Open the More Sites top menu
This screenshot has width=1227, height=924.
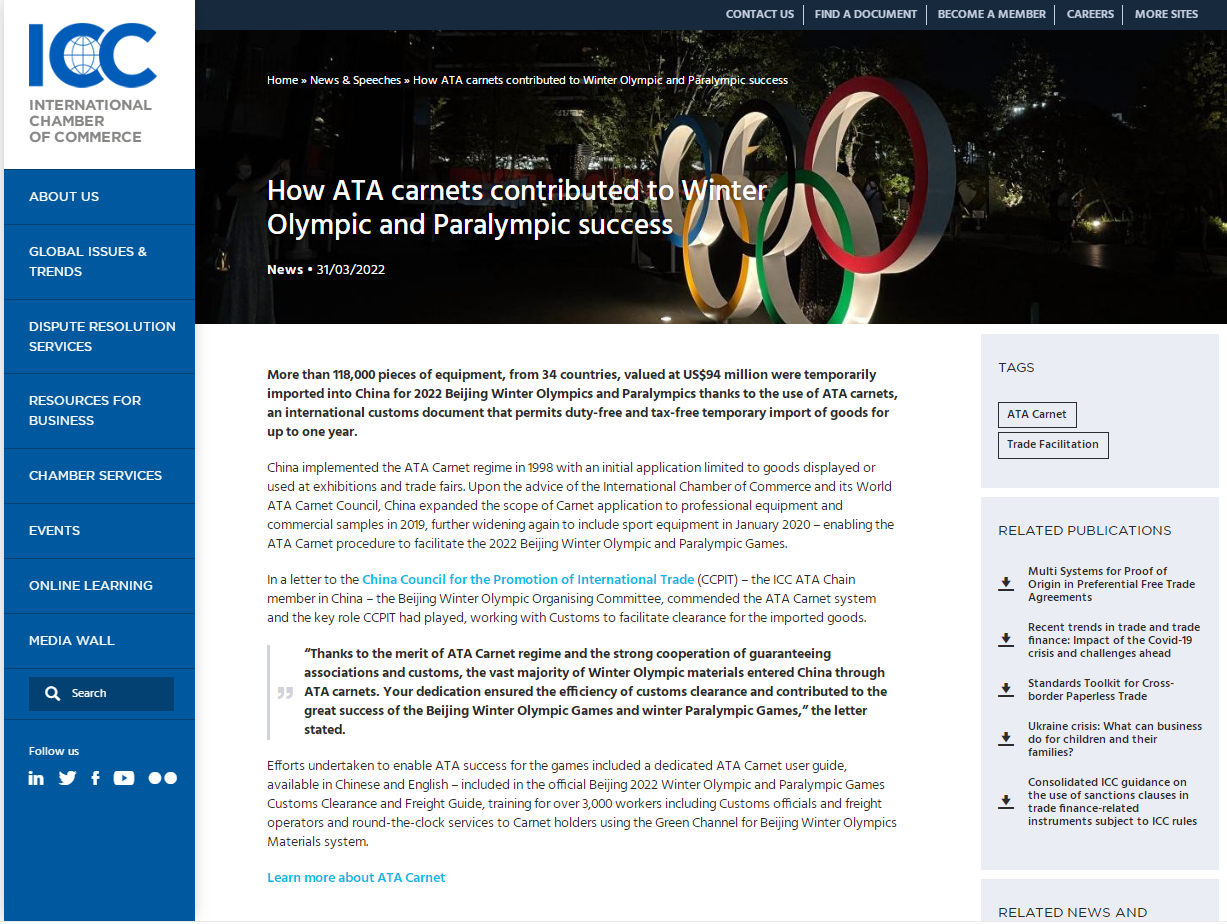(x=1166, y=14)
